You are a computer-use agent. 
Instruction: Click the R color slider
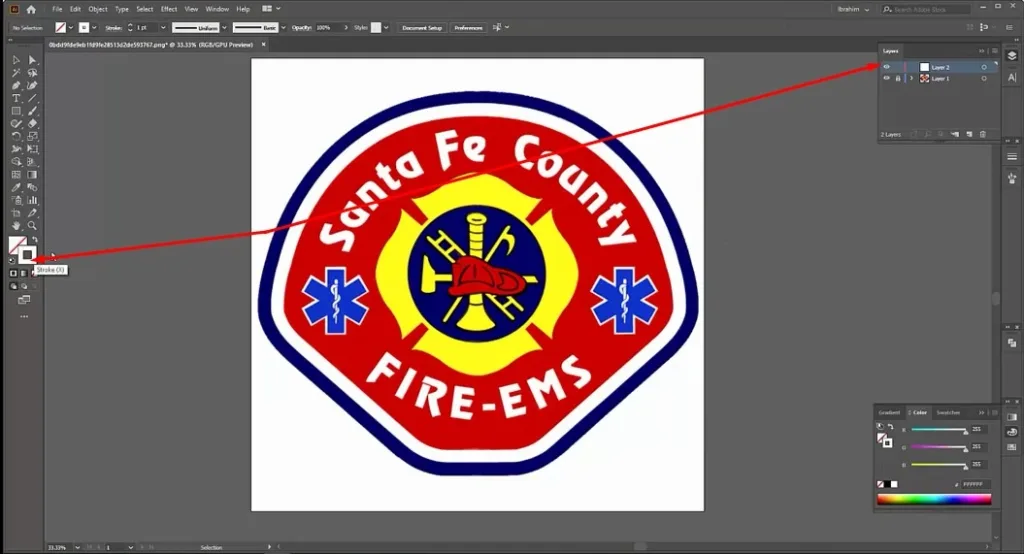coord(938,430)
